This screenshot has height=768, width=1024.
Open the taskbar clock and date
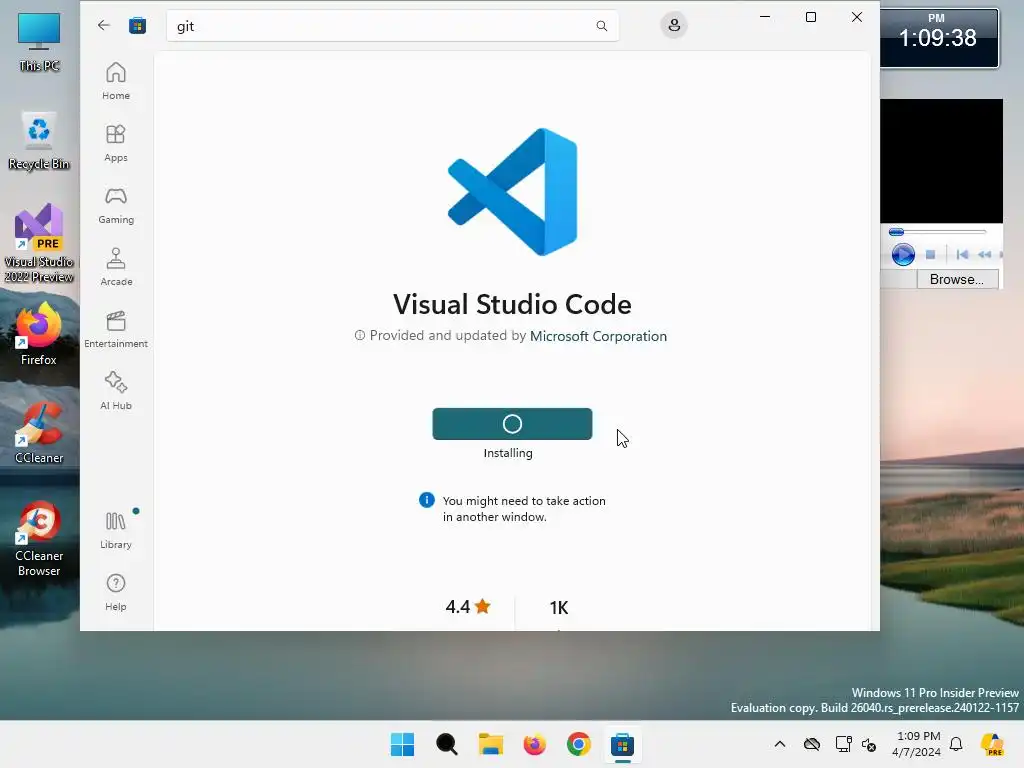916,744
